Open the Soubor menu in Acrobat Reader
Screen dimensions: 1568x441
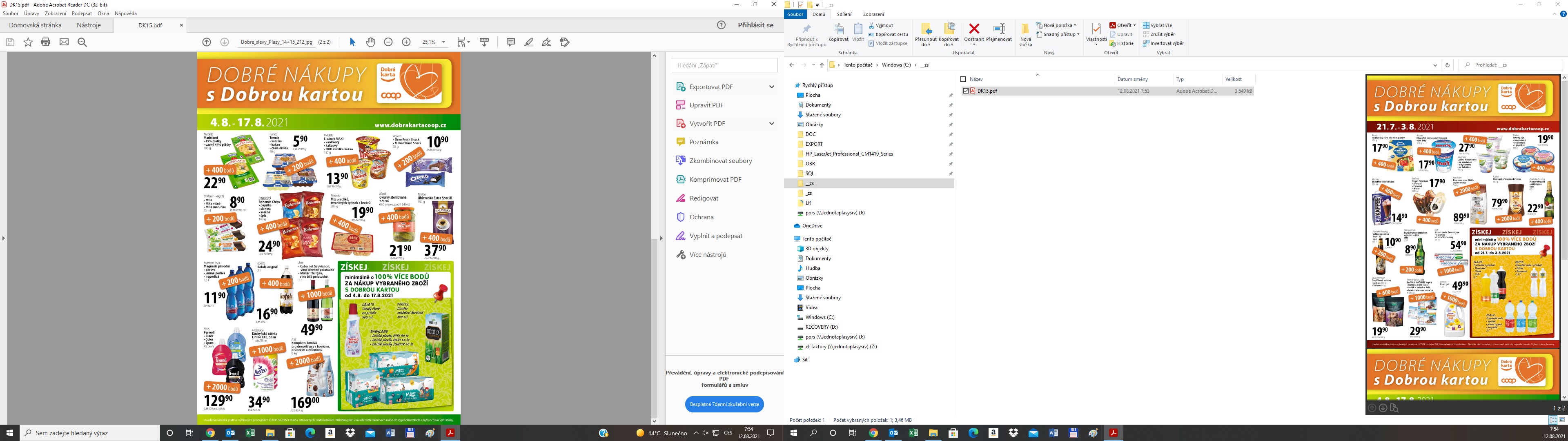point(10,13)
